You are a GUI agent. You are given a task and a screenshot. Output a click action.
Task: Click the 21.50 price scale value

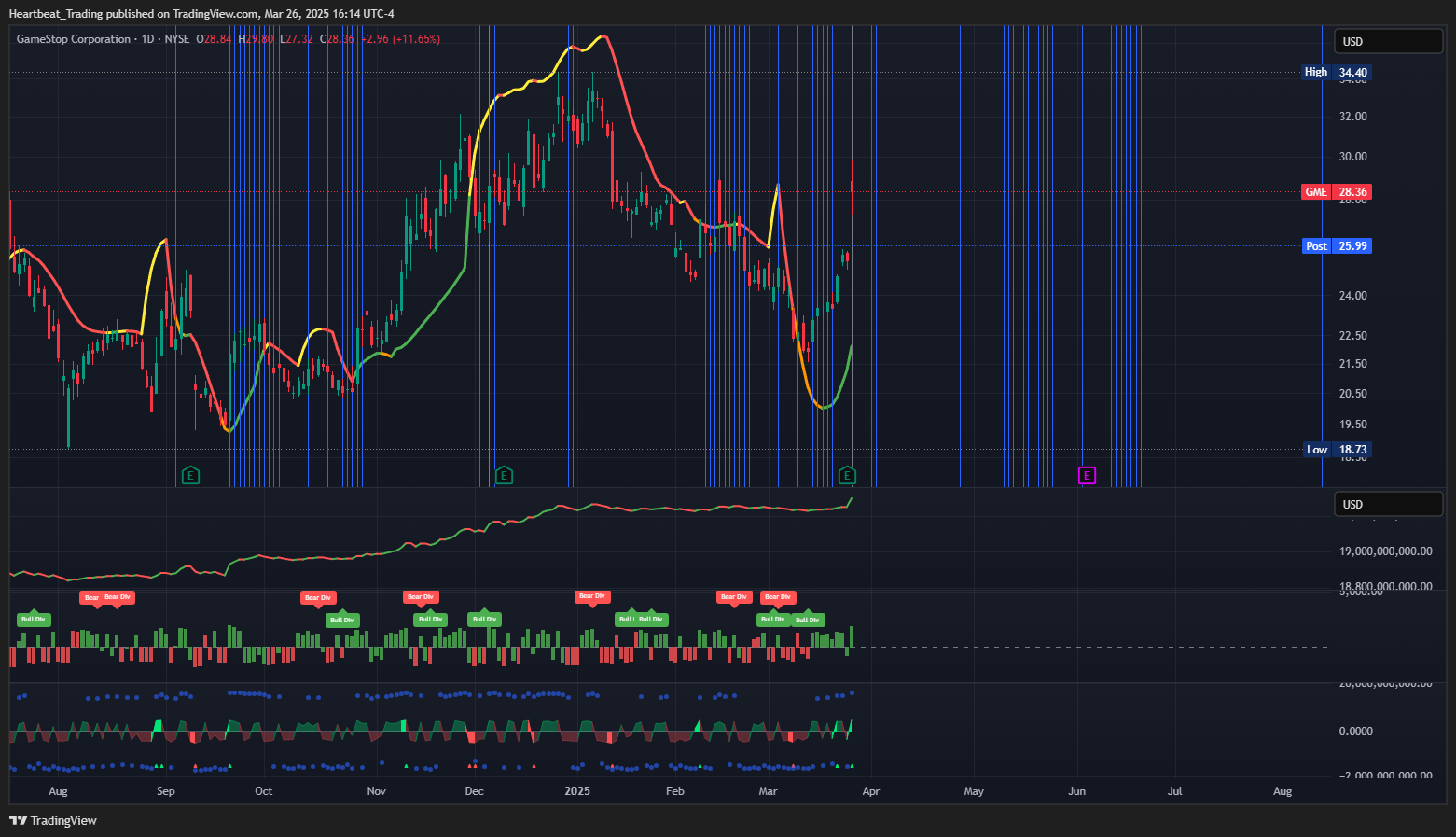pos(1353,364)
